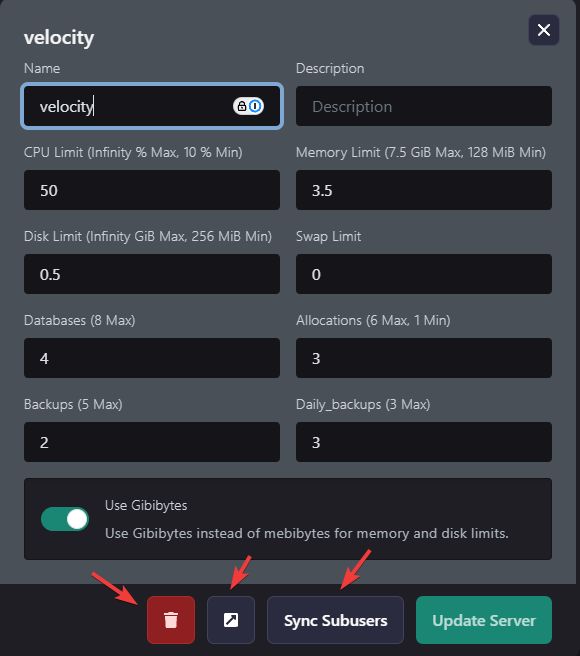Screen dimensions: 580x656
Task: Click the Disk Limit field showing 0.5
Action: tap(152, 274)
